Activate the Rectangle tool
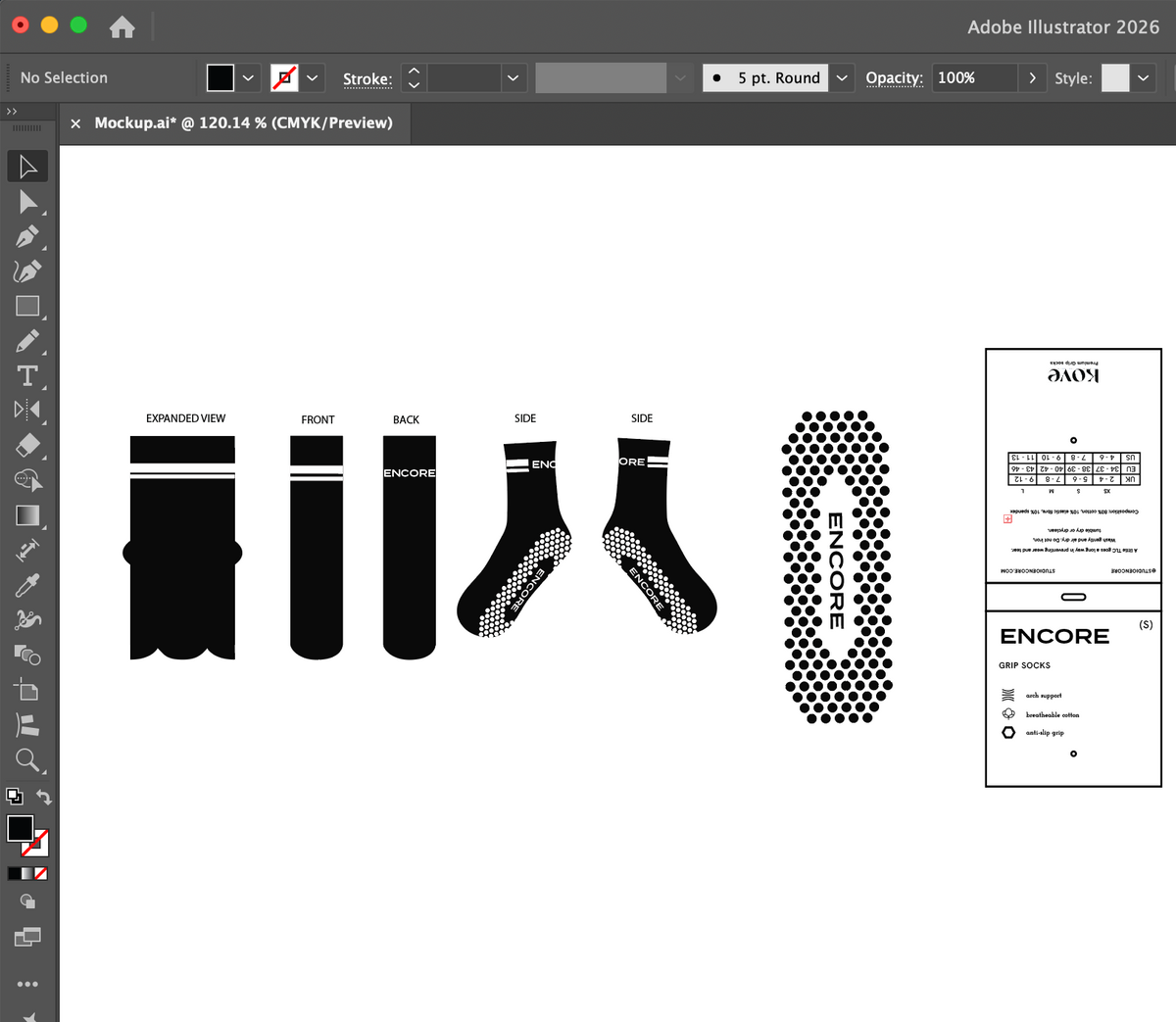Screen dimensions: 1176x1022 pos(27,307)
